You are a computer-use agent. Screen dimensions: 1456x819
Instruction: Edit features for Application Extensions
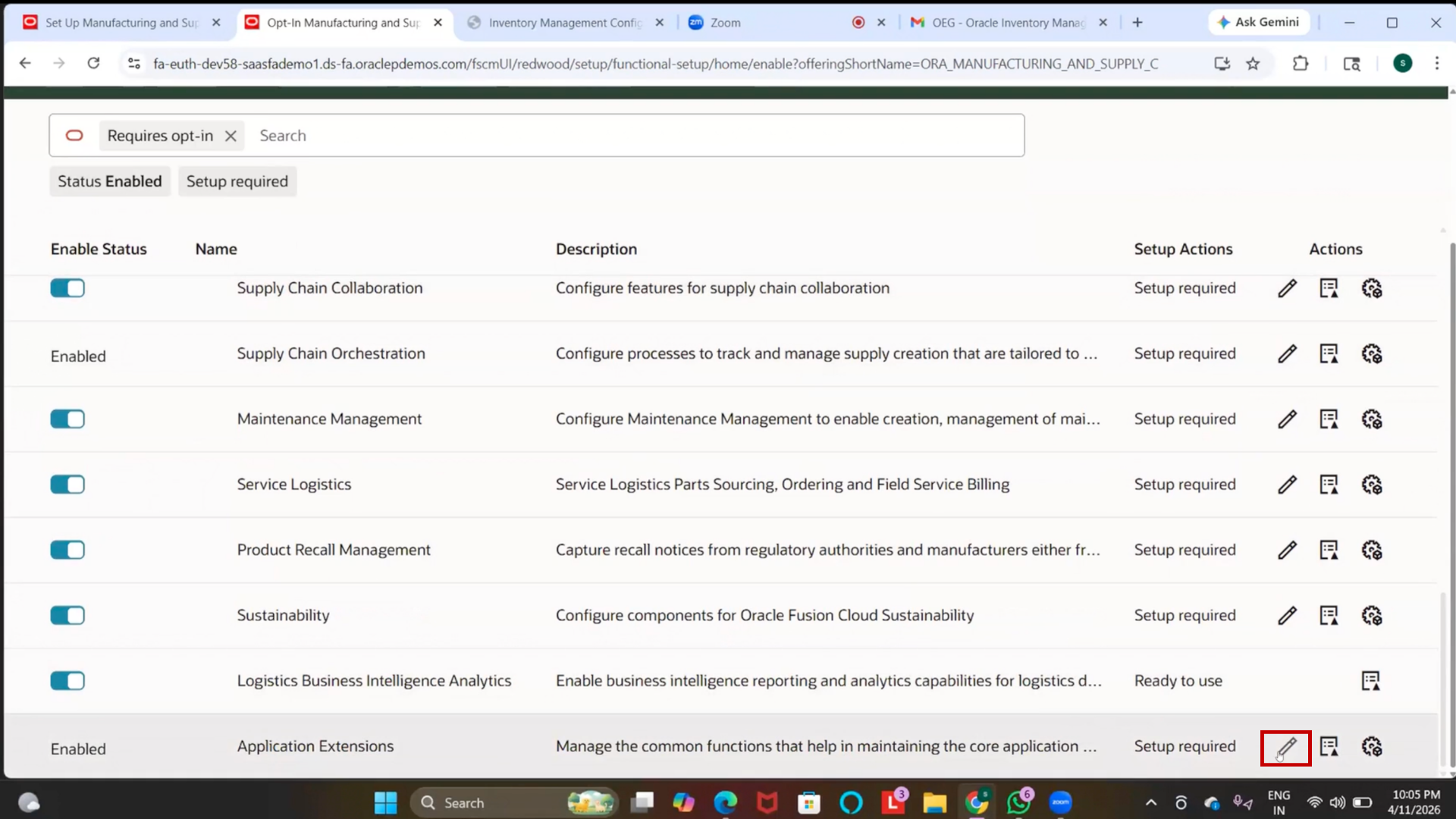(x=1286, y=748)
